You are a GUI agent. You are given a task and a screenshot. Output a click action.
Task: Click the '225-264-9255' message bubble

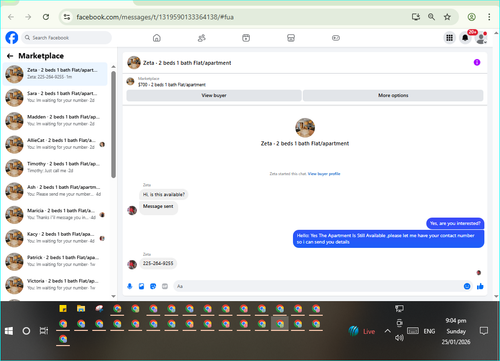(158, 263)
